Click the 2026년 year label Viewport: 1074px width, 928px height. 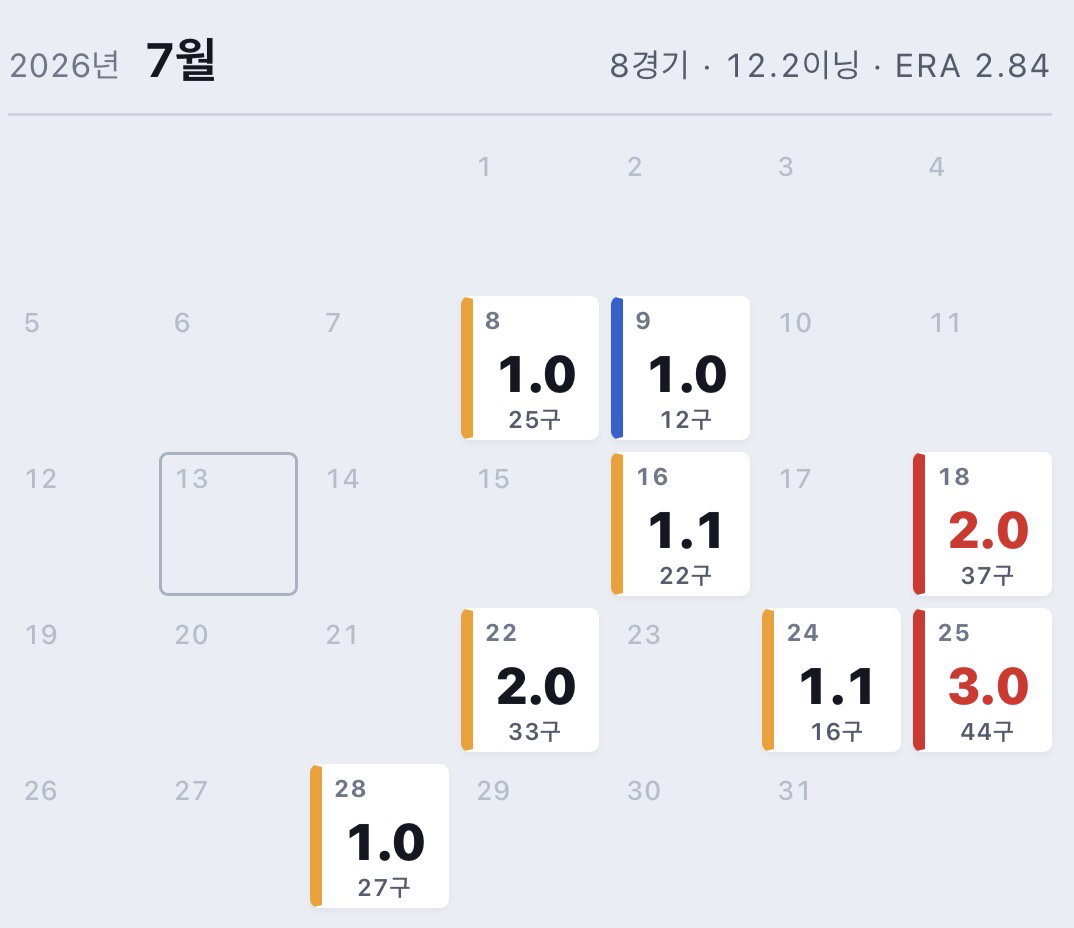(65, 66)
